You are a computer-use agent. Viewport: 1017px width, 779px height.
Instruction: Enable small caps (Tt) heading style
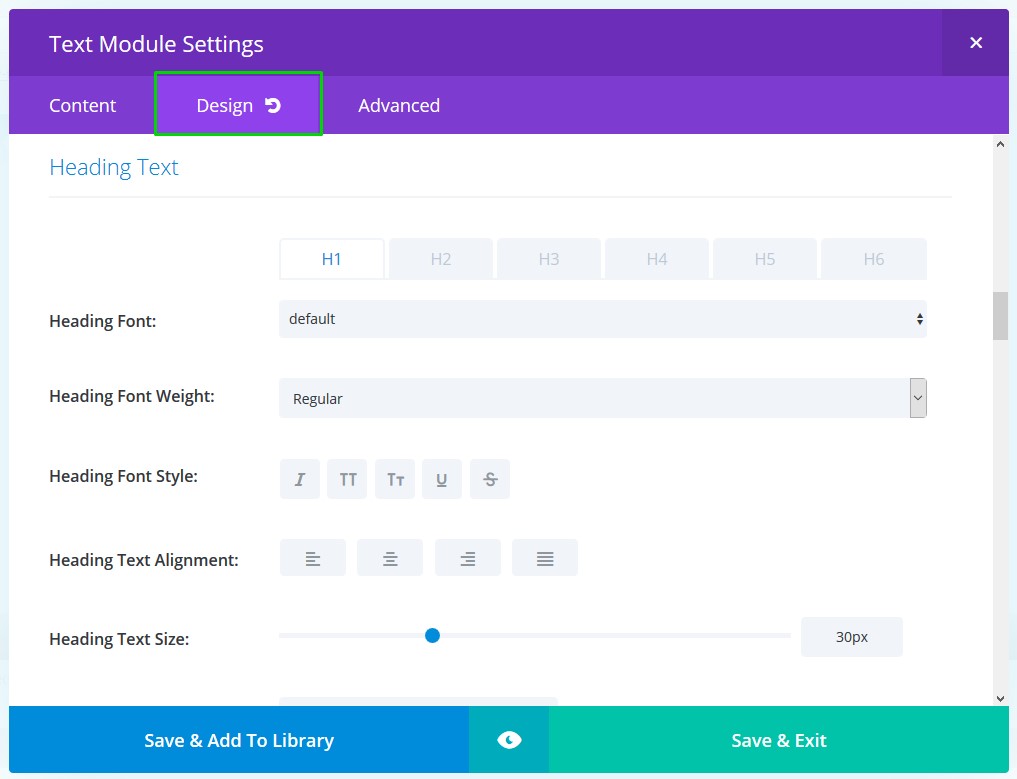tap(395, 479)
